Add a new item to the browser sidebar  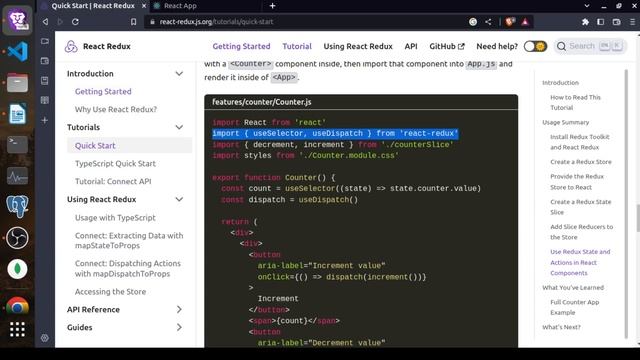(x=44, y=120)
